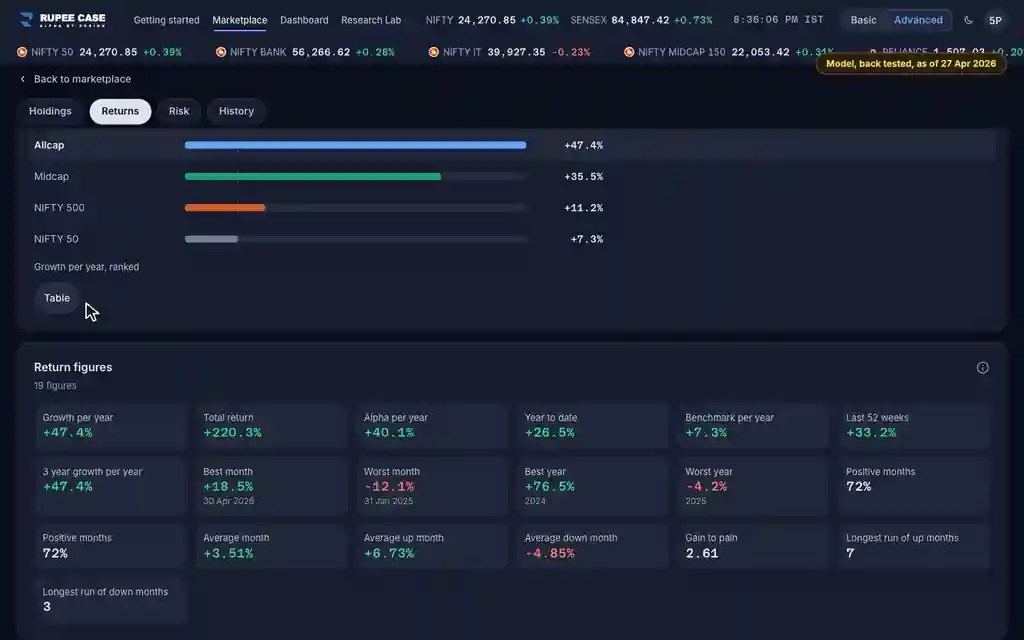View the History tab
The width and height of the screenshot is (1024, 640).
[x=236, y=111]
